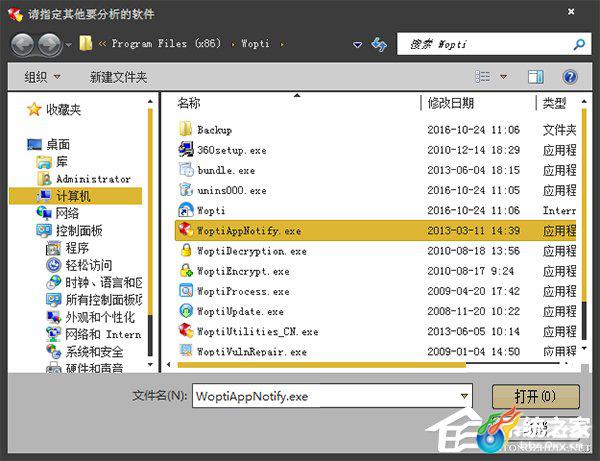Viewport: 600px width, 461px height.
Task: Sort by the 名称 column header
Action: (x=189, y=103)
